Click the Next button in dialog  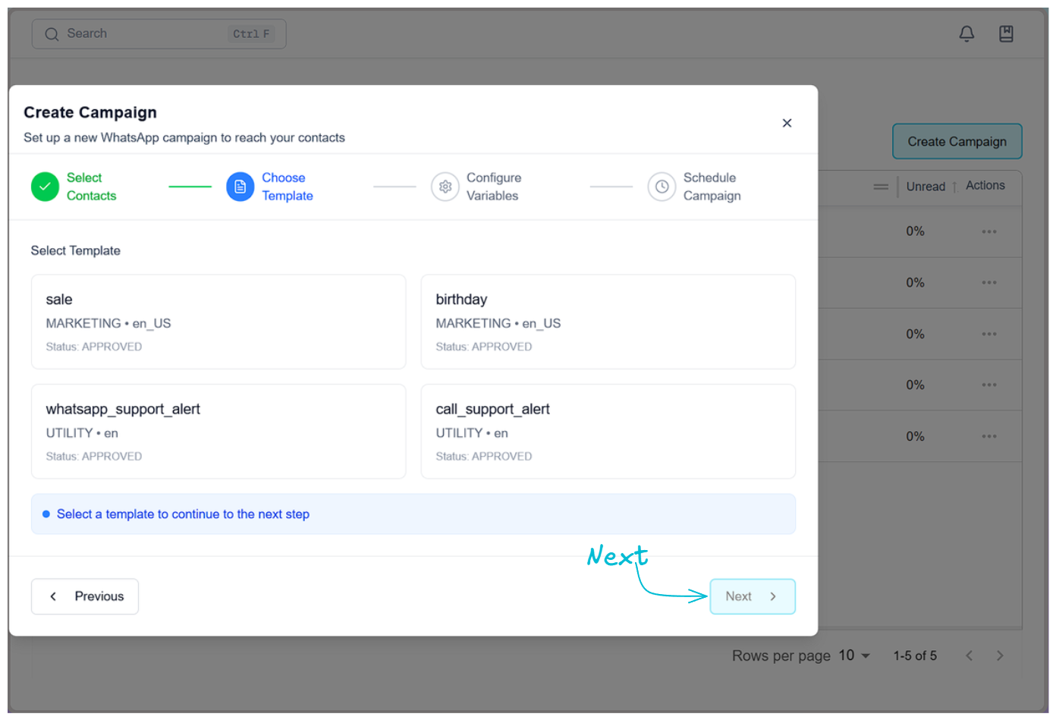pos(752,596)
